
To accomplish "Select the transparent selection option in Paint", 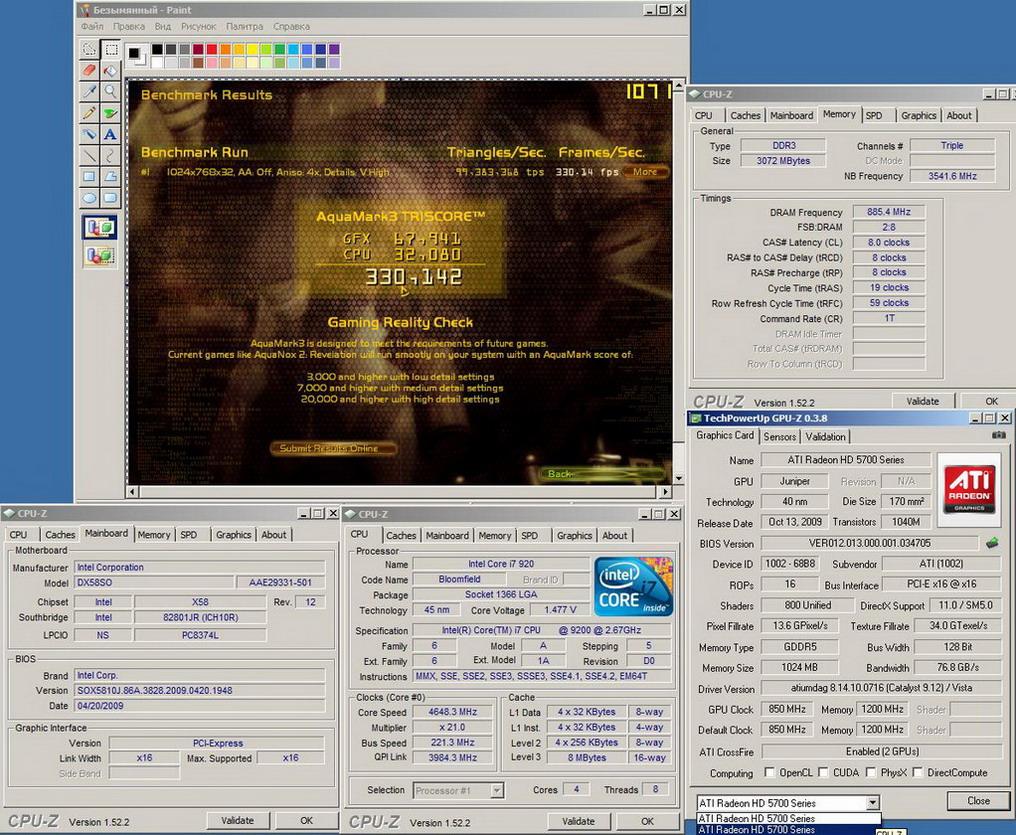I will (100, 255).
